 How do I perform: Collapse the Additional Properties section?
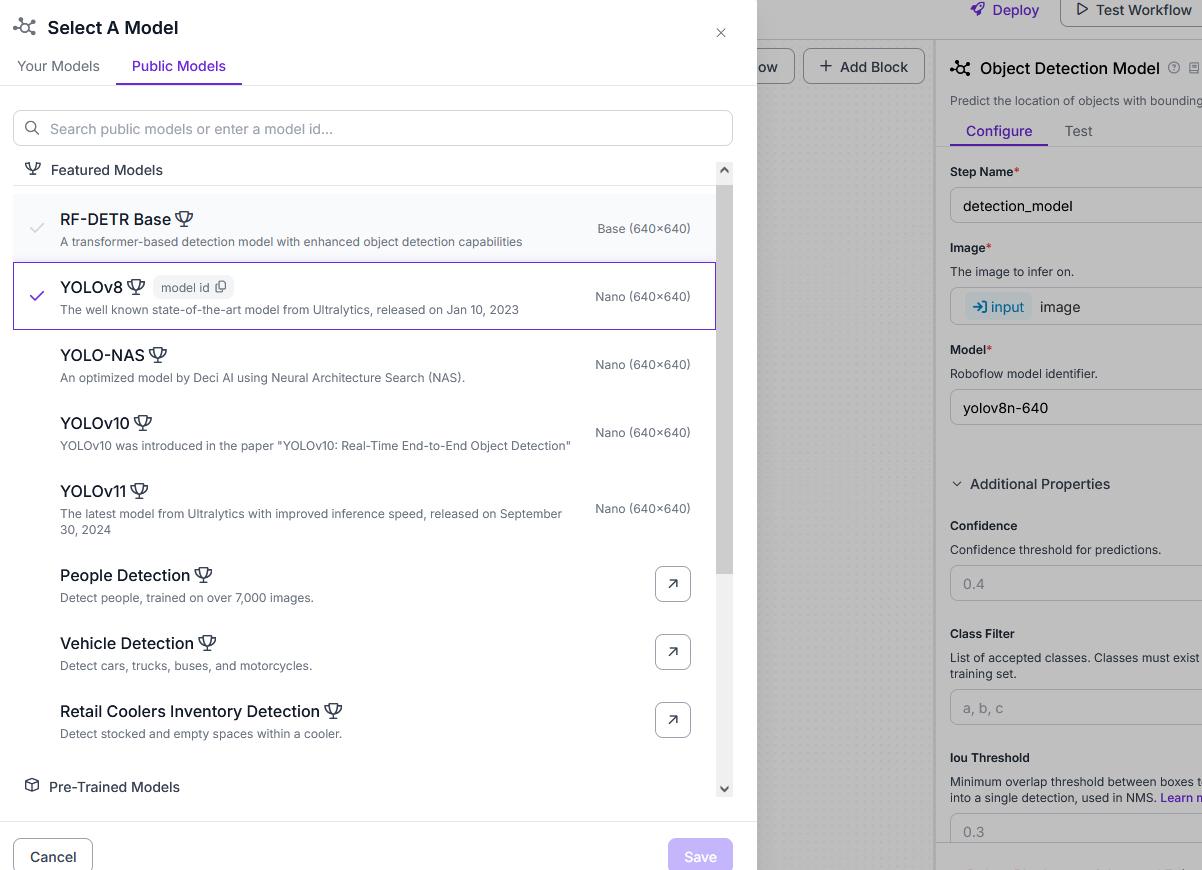pyautogui.click(x=1030, y=484)
